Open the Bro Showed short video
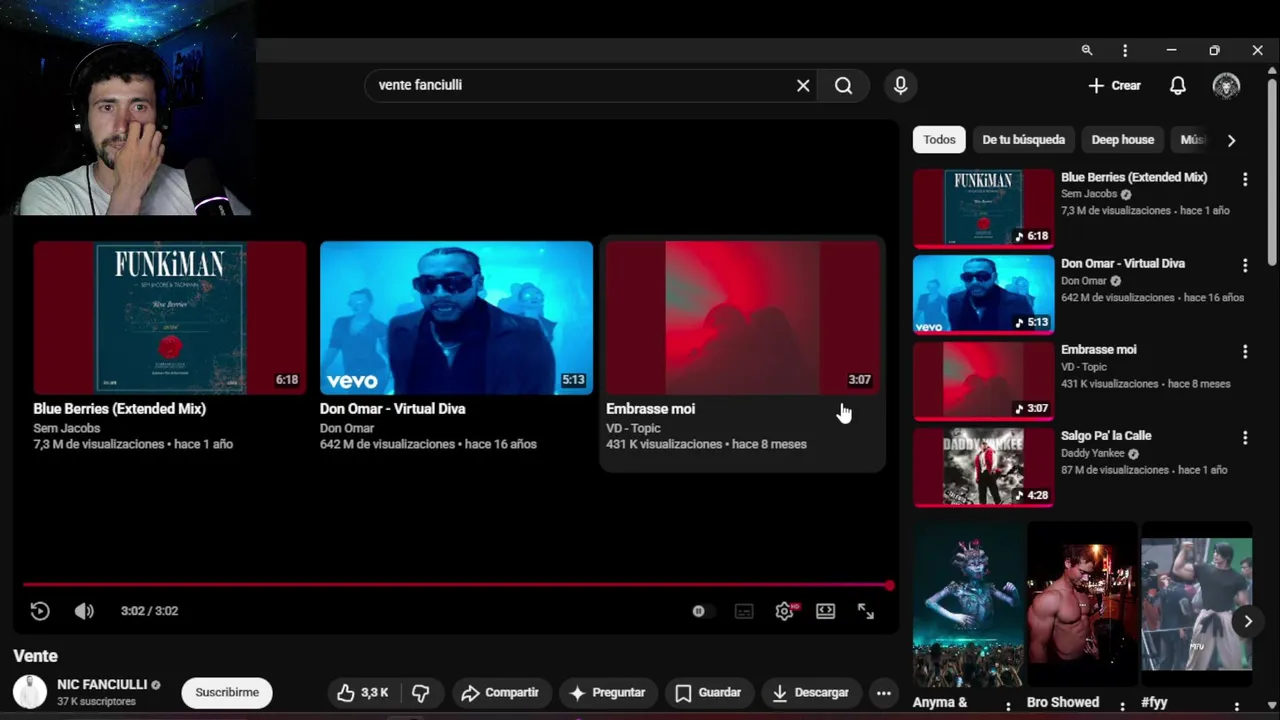1280x720 pixels. click(1082, 604)
